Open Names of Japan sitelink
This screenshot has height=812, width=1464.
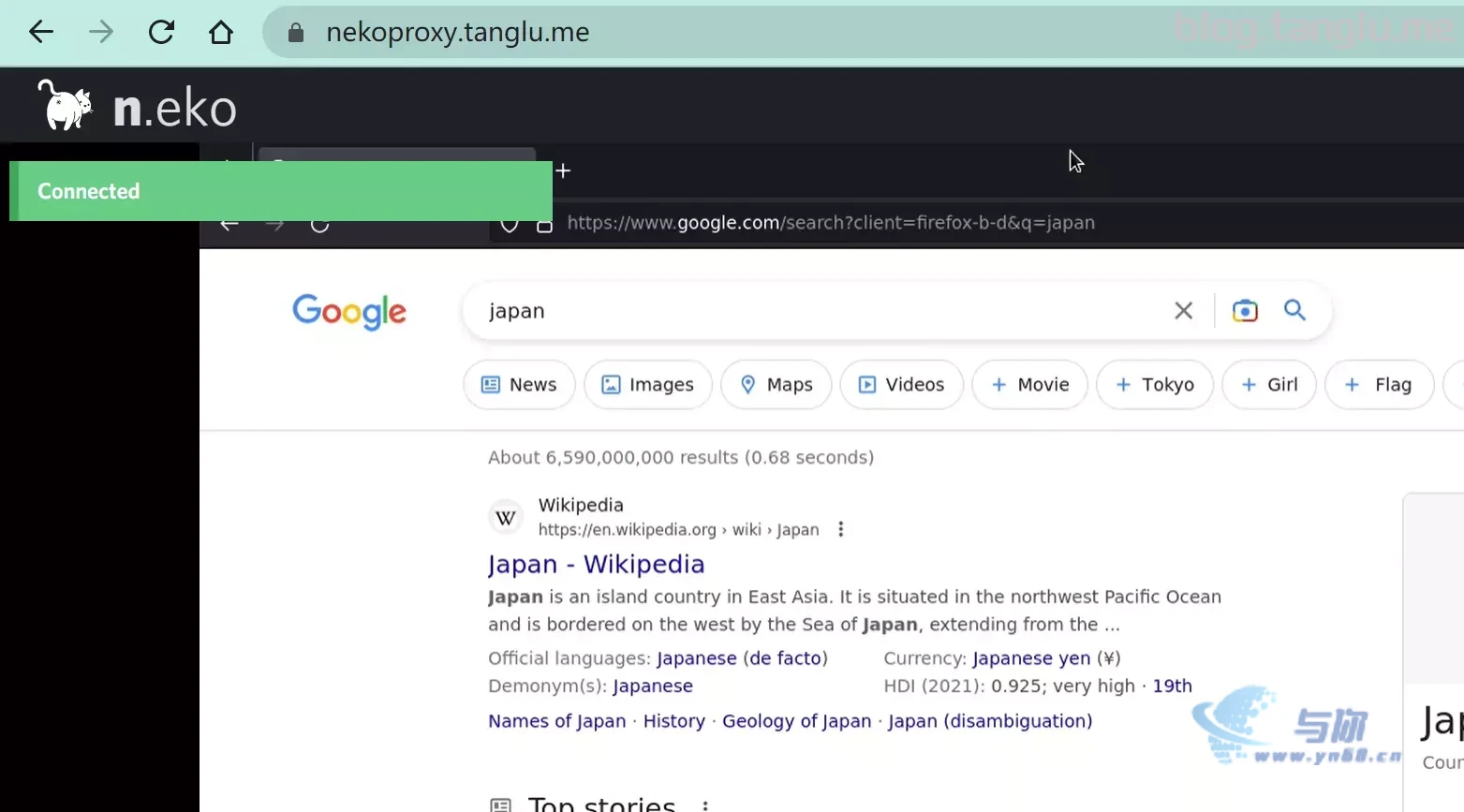557,721
